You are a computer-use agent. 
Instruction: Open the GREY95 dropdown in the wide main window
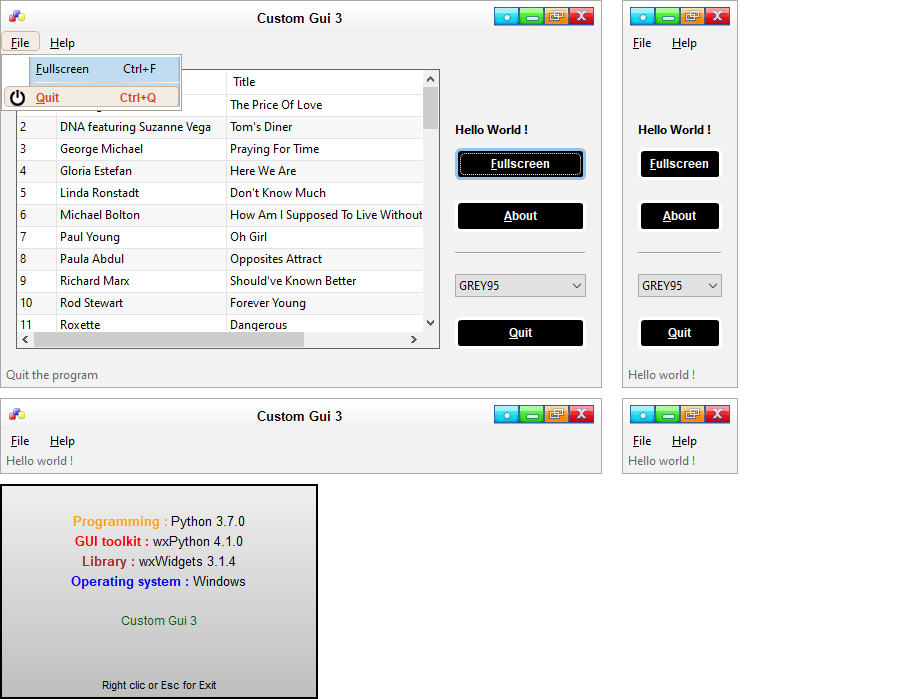coord(520,286)
